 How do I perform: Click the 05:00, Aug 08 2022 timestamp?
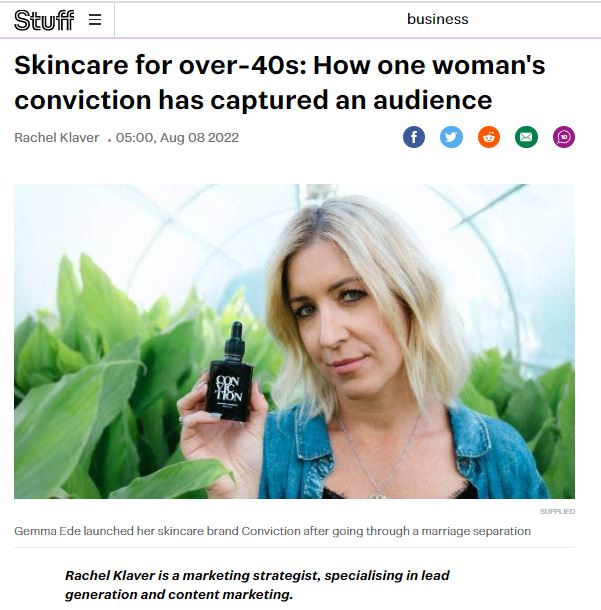click(x=177, y=138)
